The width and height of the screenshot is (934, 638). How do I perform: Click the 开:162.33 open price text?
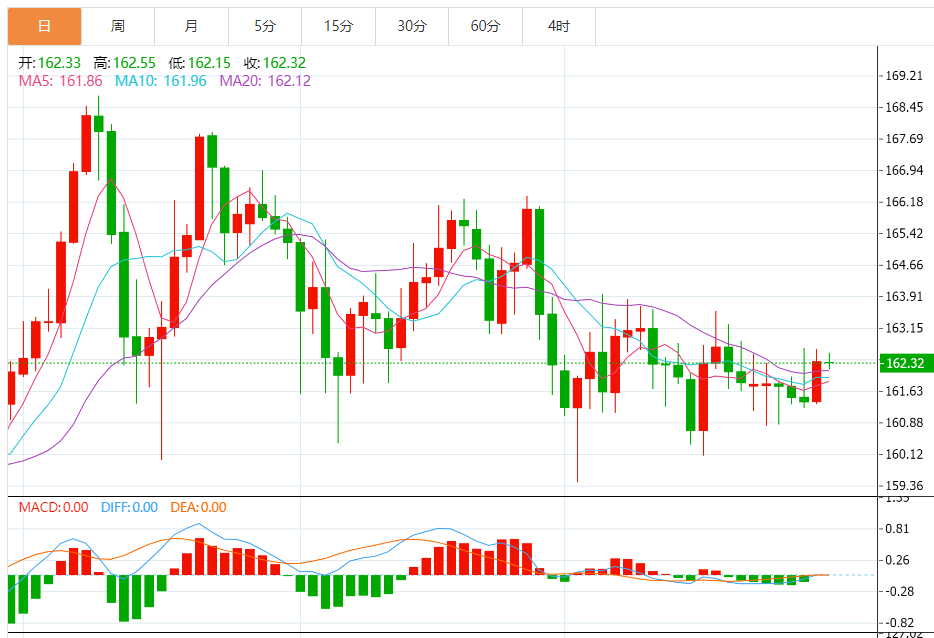[49, 63]
